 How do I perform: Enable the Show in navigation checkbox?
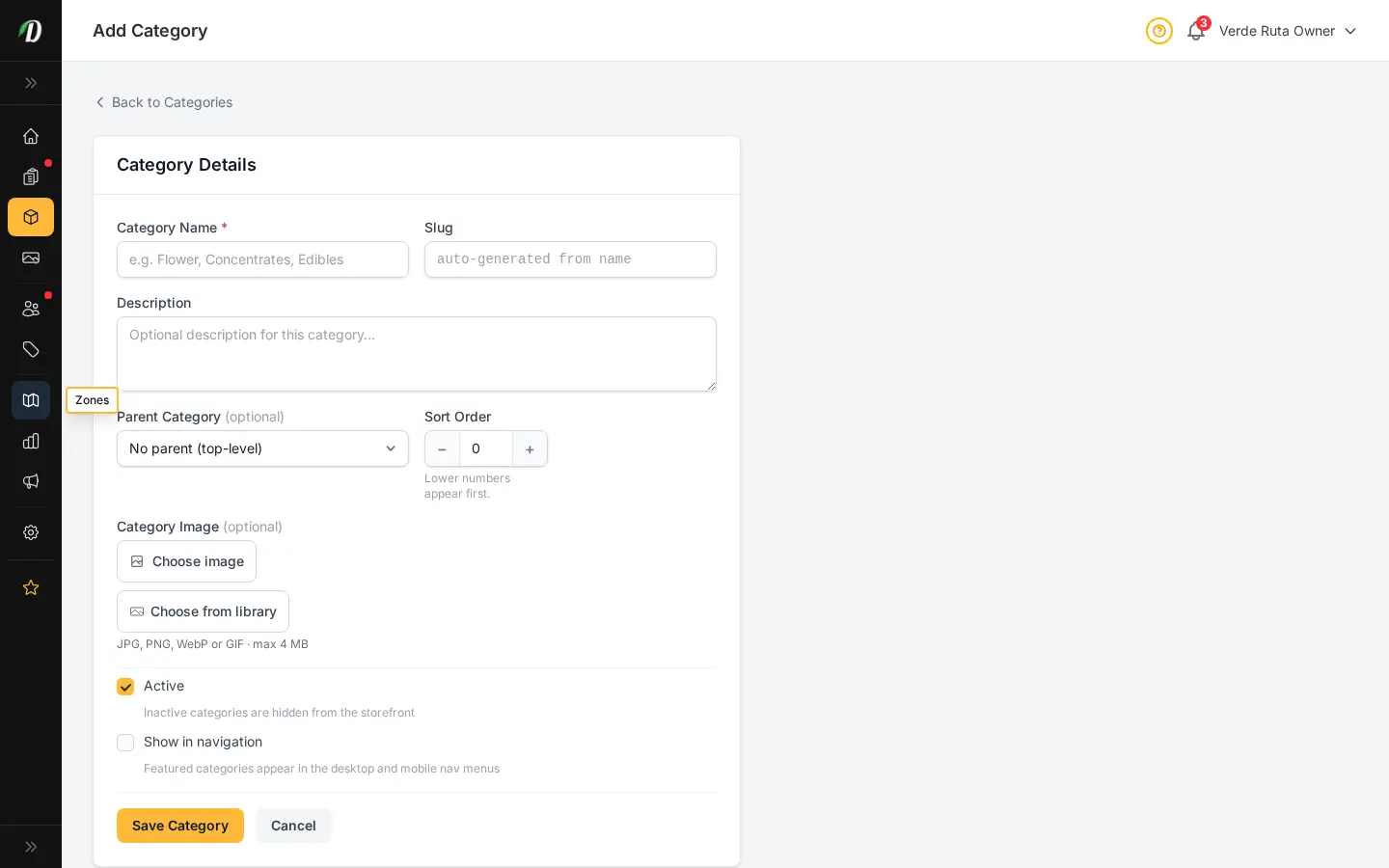[125, 743]
